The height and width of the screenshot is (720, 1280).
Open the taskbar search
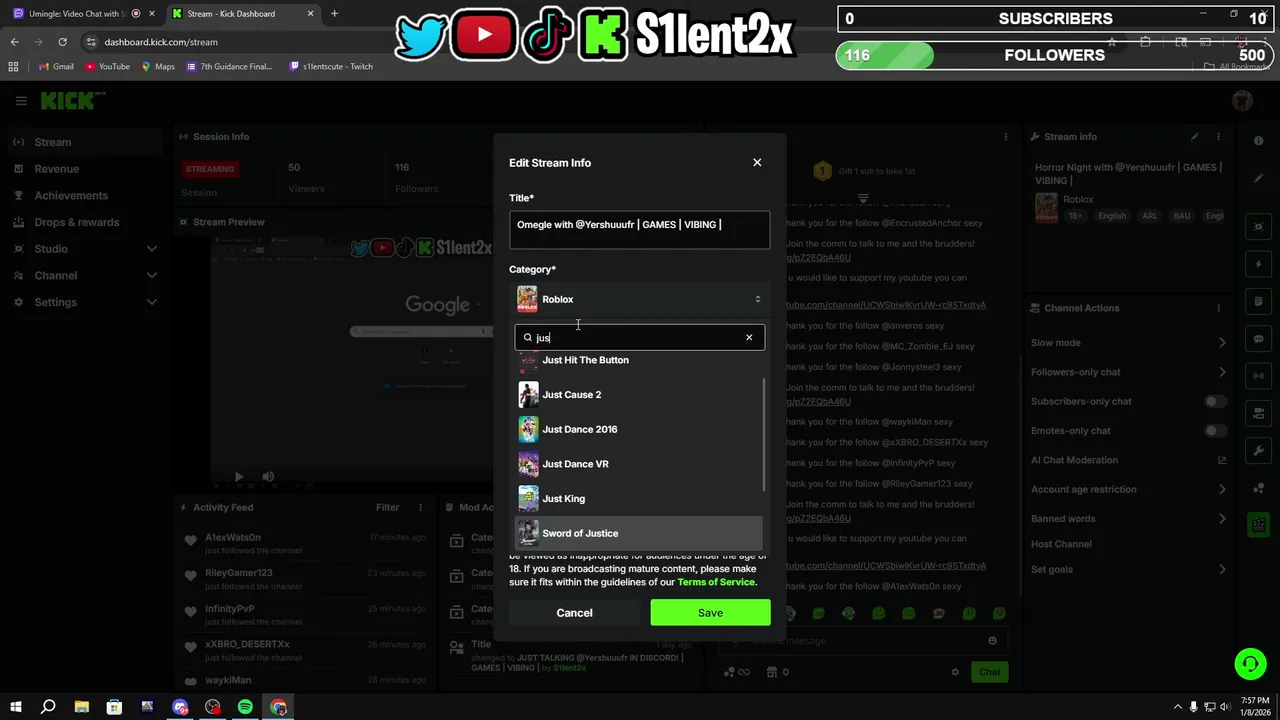(x=48, y=707)
